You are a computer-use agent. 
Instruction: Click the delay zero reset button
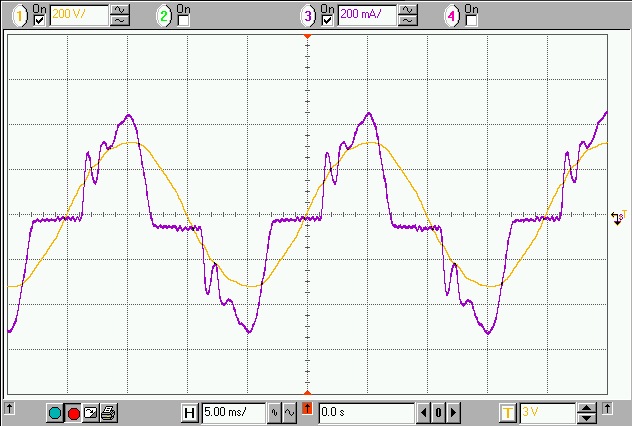tap(438, 412)
